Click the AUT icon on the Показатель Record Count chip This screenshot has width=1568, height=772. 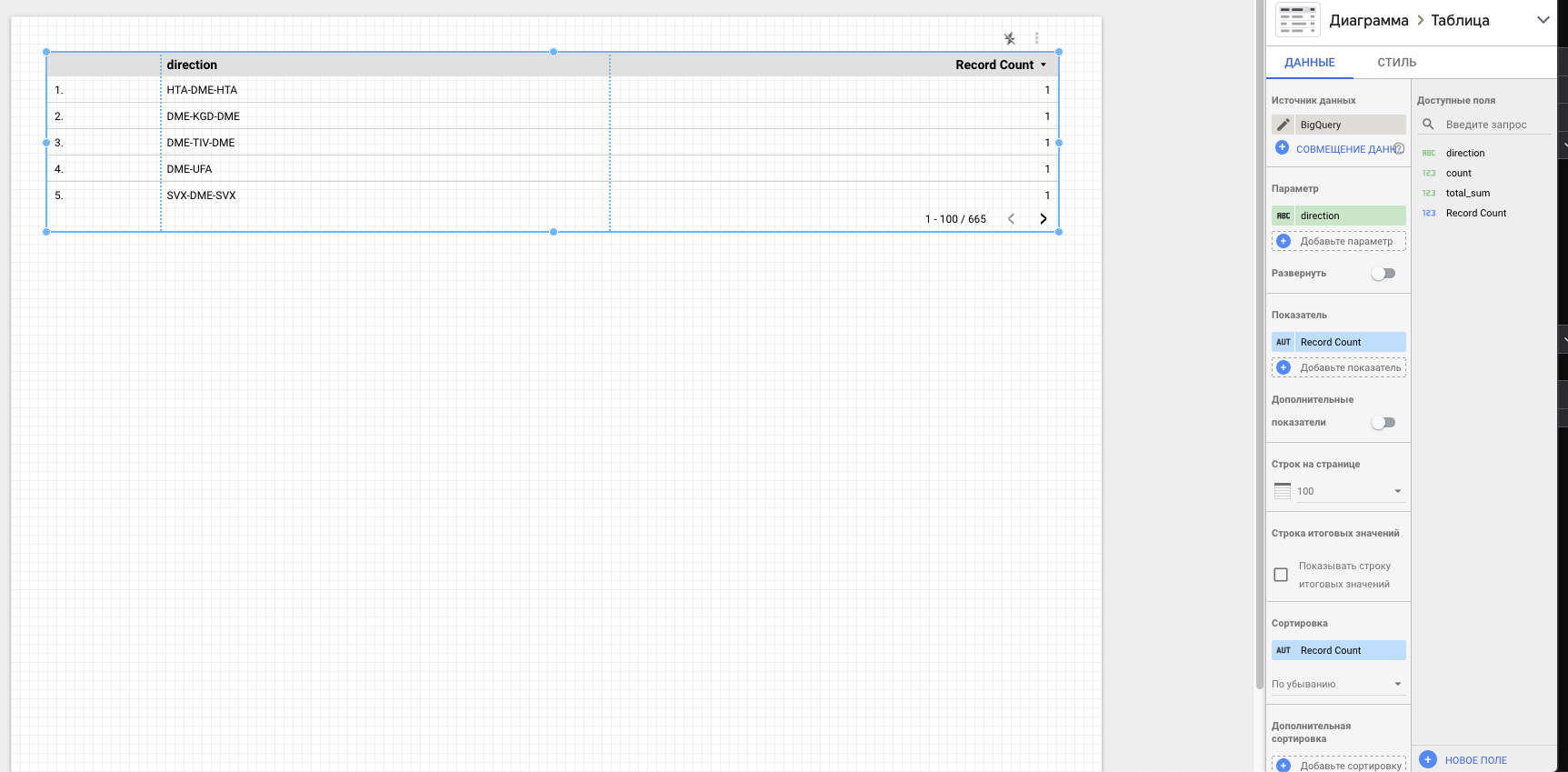coord(1283,342)
